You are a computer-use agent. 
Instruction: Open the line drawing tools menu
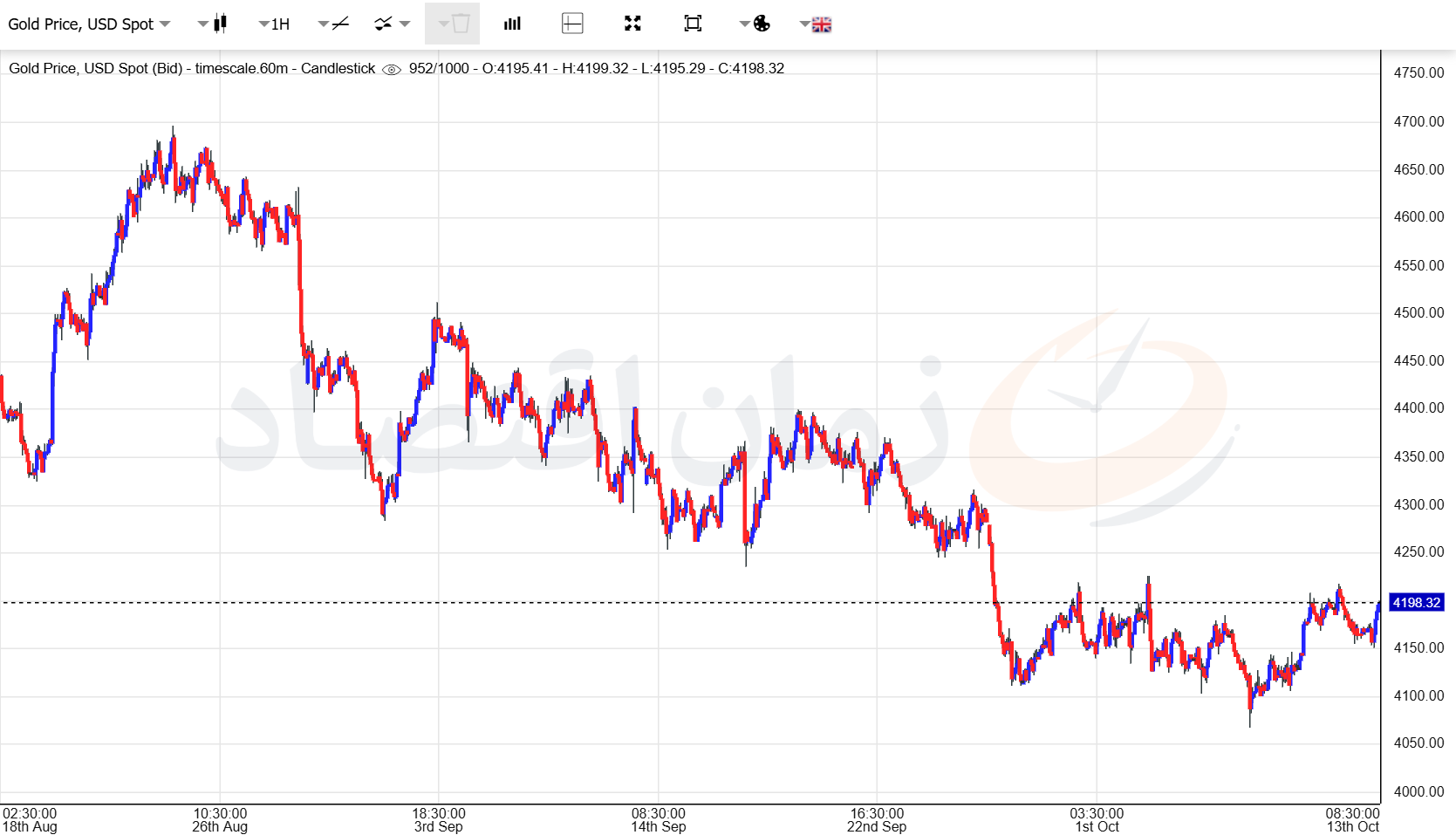coord(334,24)
